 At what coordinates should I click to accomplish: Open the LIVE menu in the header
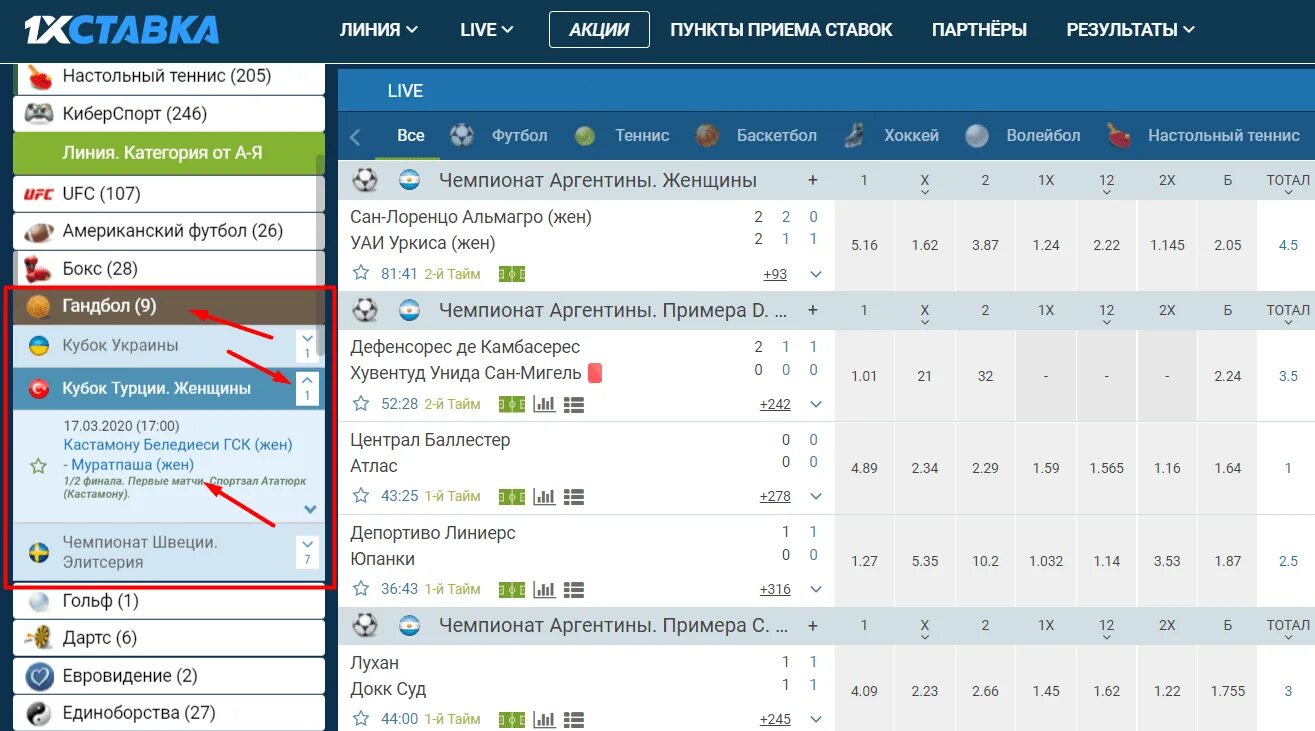coord(486,30)
